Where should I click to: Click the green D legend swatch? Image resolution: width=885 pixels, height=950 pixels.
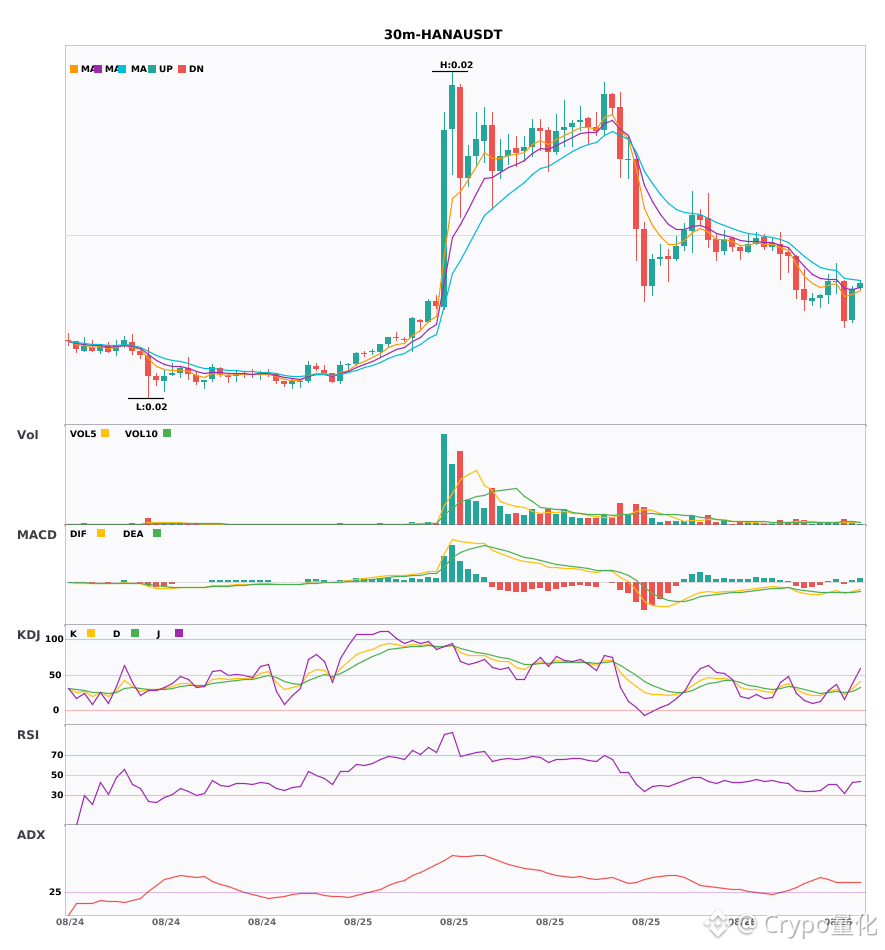pos(135,633)
